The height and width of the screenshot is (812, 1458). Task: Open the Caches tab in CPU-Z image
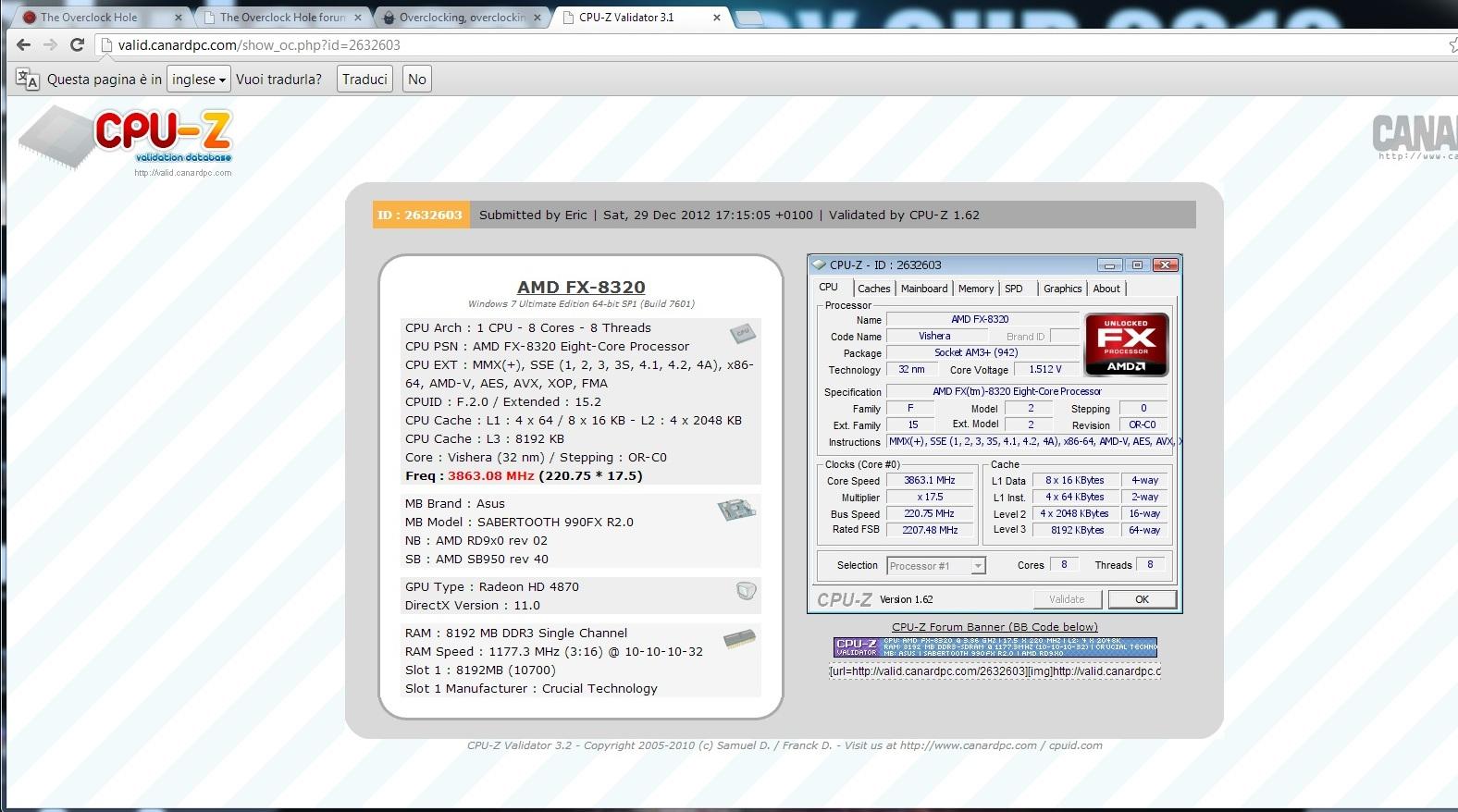coord(873,289)
